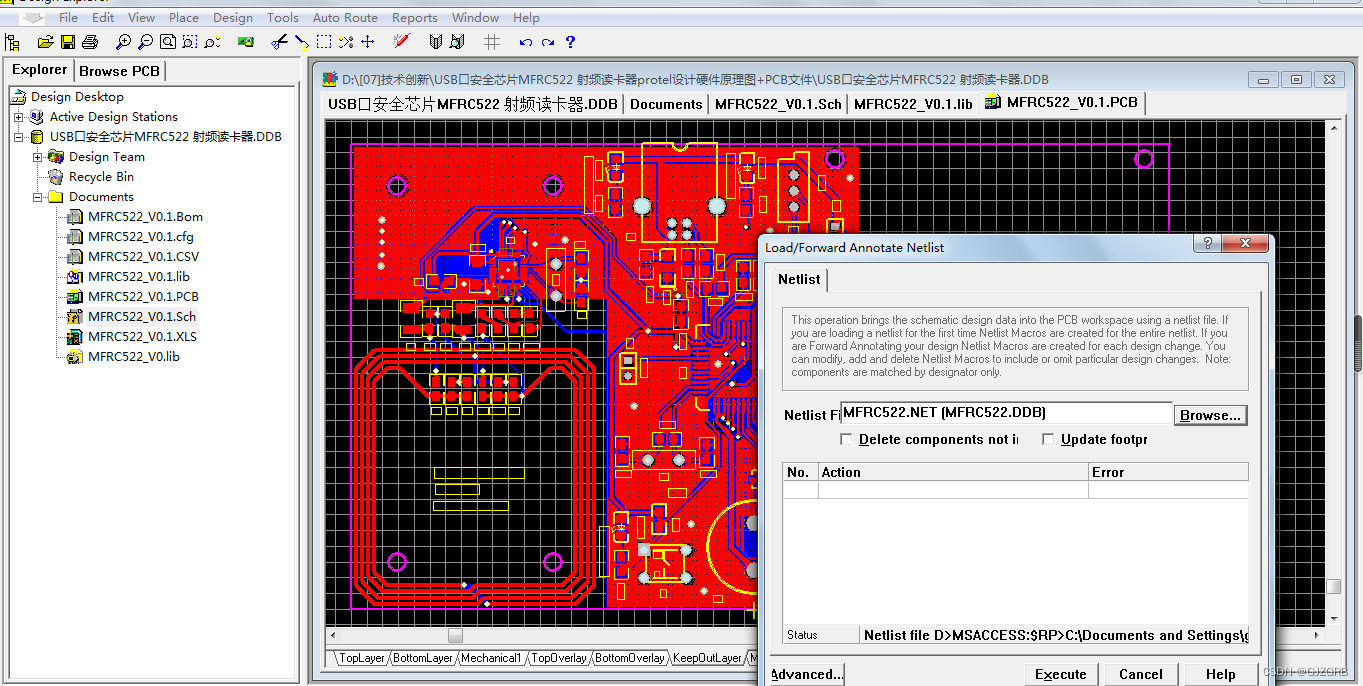Open a document via the Open folder icon

44,42
